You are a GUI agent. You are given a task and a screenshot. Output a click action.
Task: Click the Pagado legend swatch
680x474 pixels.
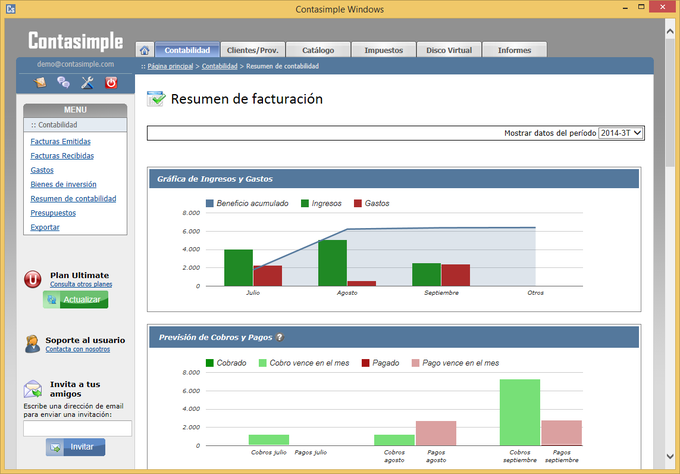click(x=366, y=363)
